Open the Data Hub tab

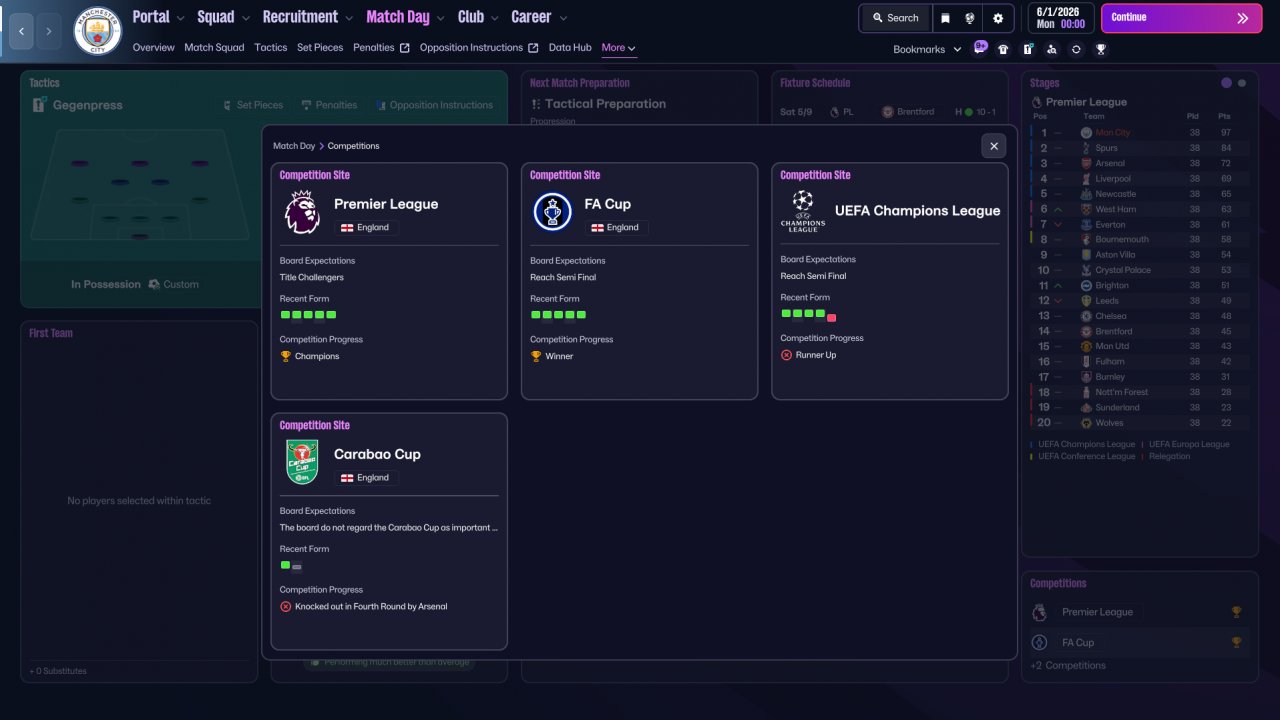click(x=570, y=48)
